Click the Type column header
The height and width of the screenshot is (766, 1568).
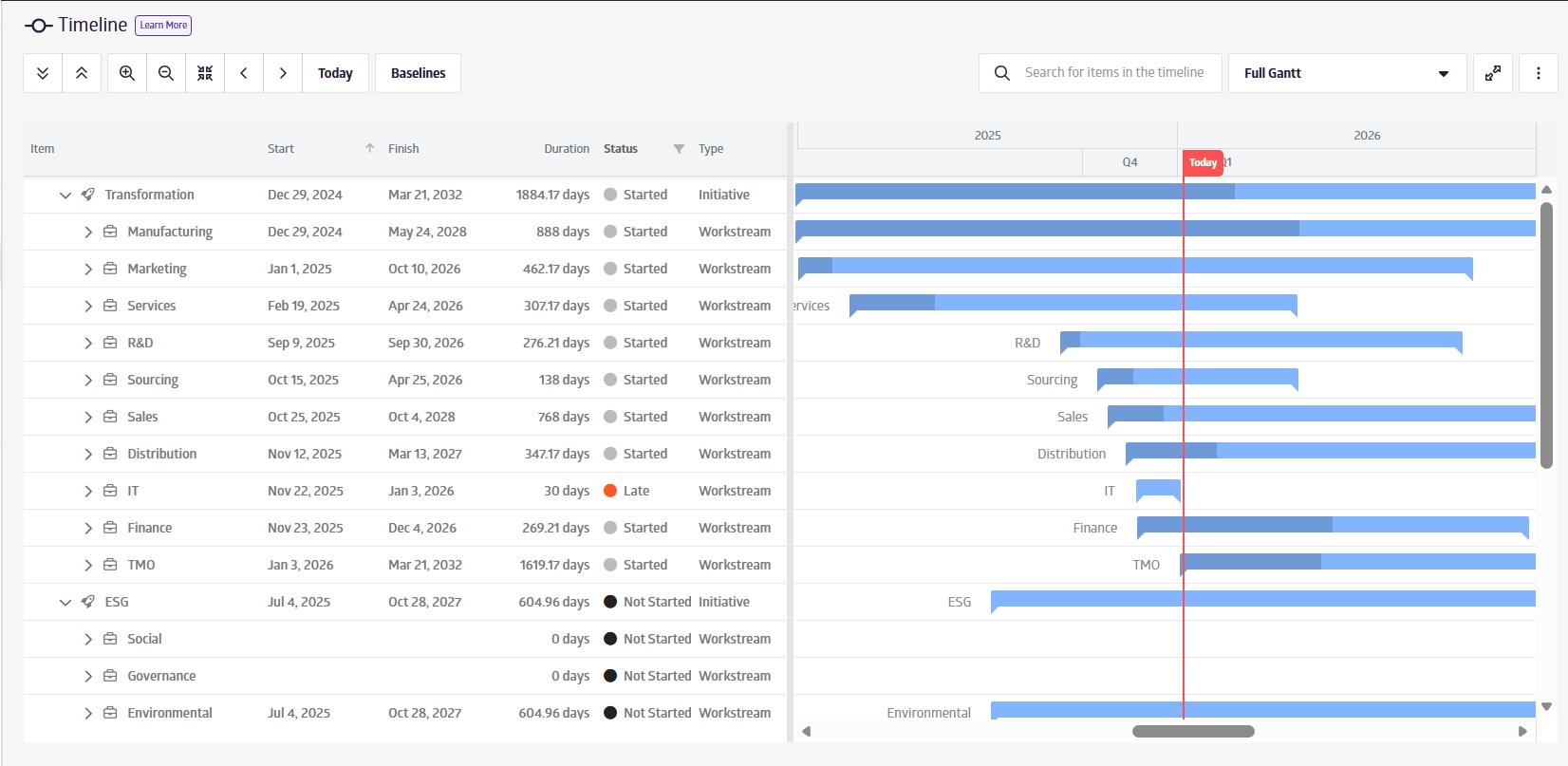pyautogui.click(x=711, y=149)
